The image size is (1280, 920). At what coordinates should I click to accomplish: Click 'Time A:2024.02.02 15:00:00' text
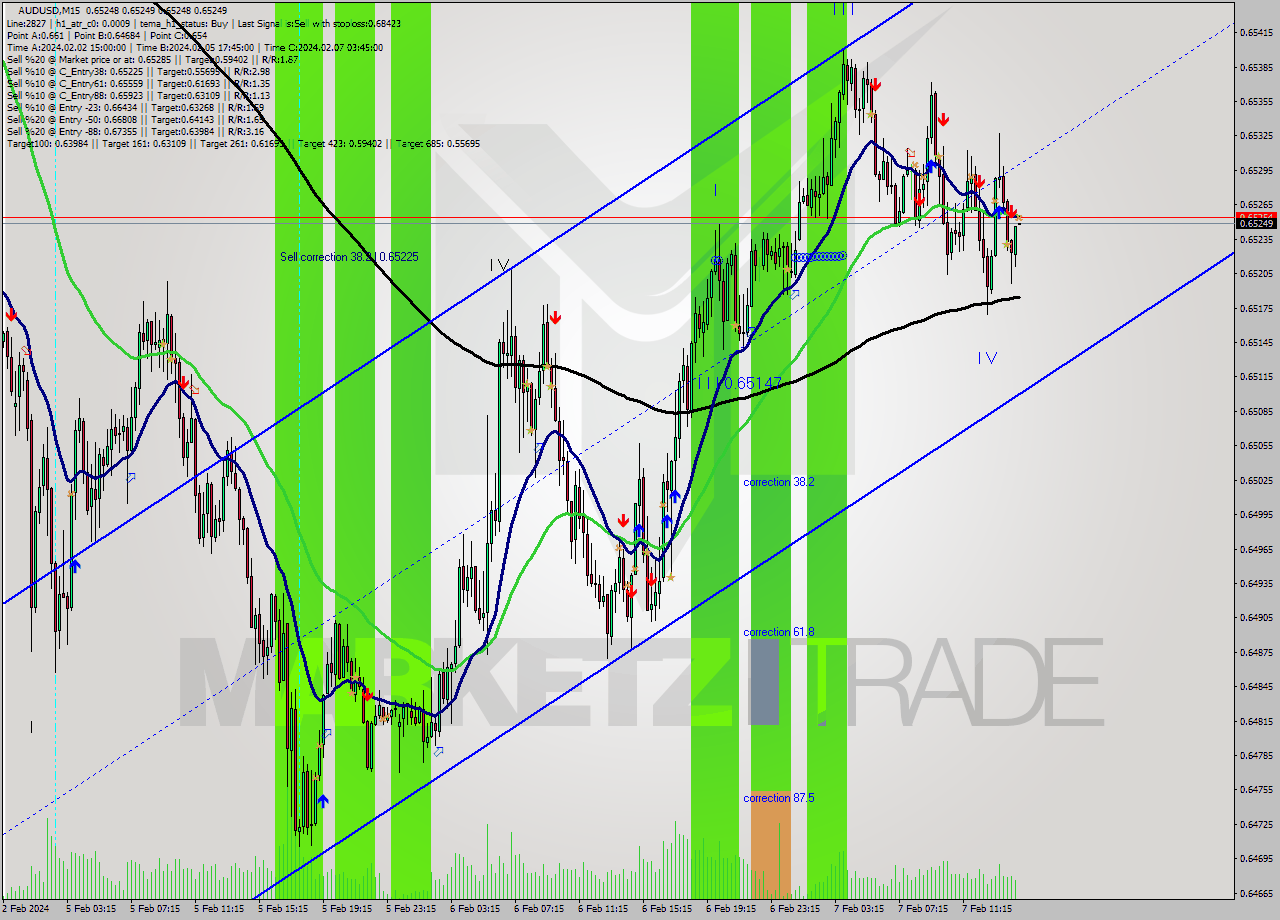click(x=66, y=47)
